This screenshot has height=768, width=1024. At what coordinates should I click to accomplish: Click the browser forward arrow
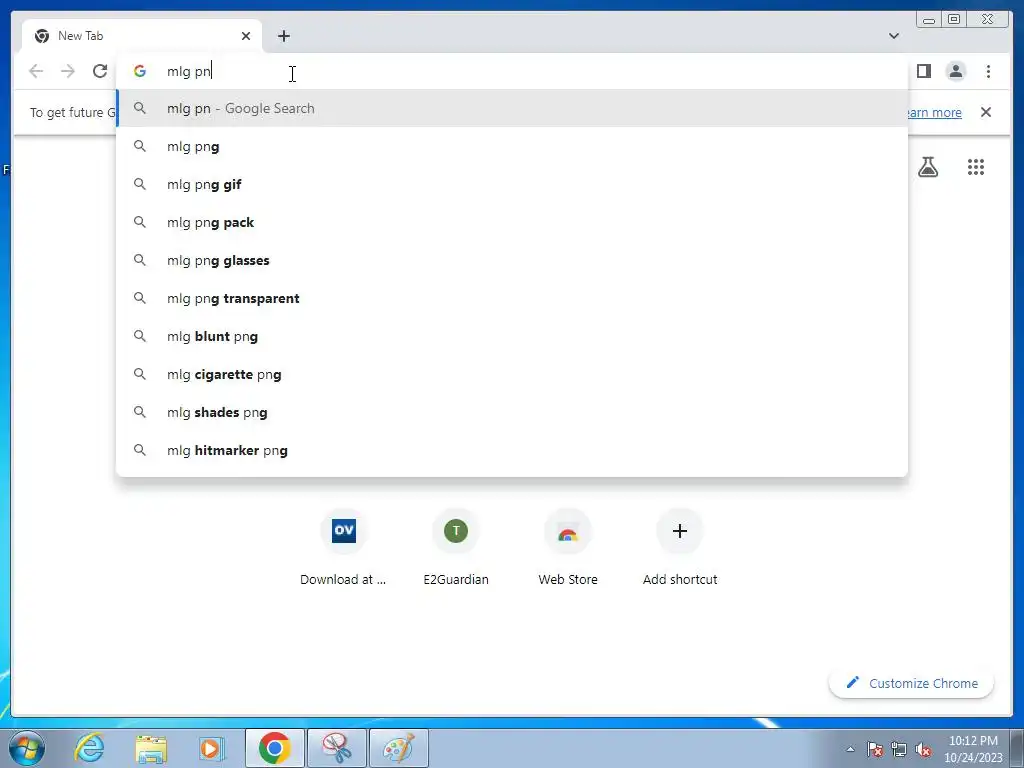68,71
